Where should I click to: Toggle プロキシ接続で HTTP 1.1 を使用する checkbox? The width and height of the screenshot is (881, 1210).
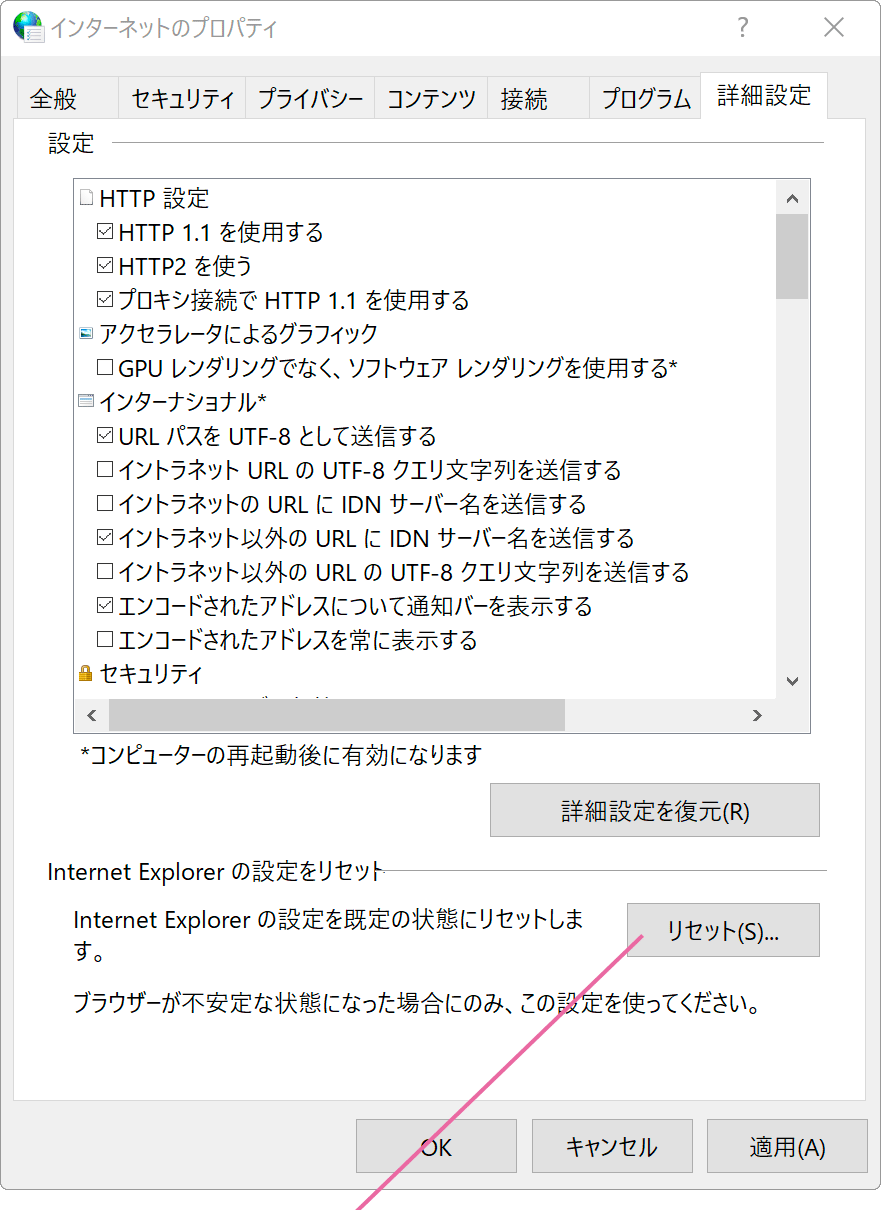pyautogui.click(x=105, y=300)
